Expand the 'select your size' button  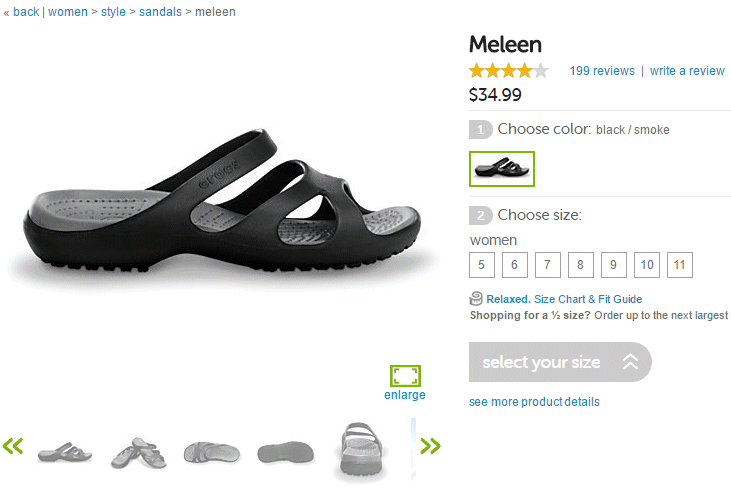pos(560,362)
